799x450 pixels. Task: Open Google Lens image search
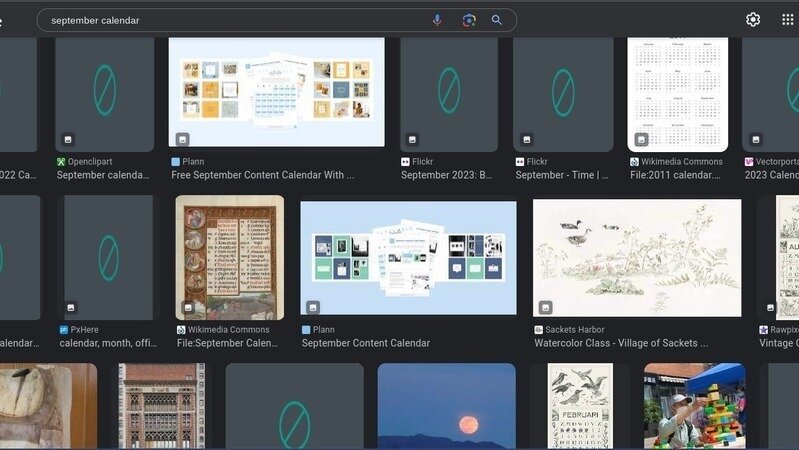pyautogui.click(x=468, y=20)
